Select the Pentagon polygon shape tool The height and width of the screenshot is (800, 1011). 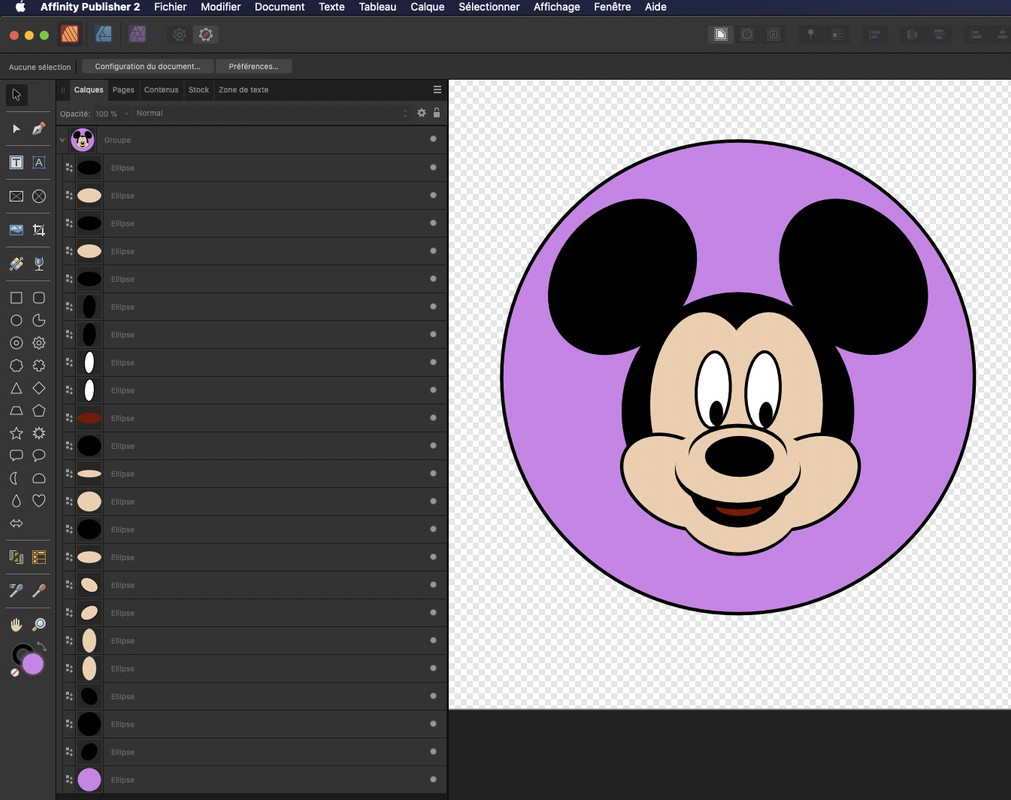39,411
